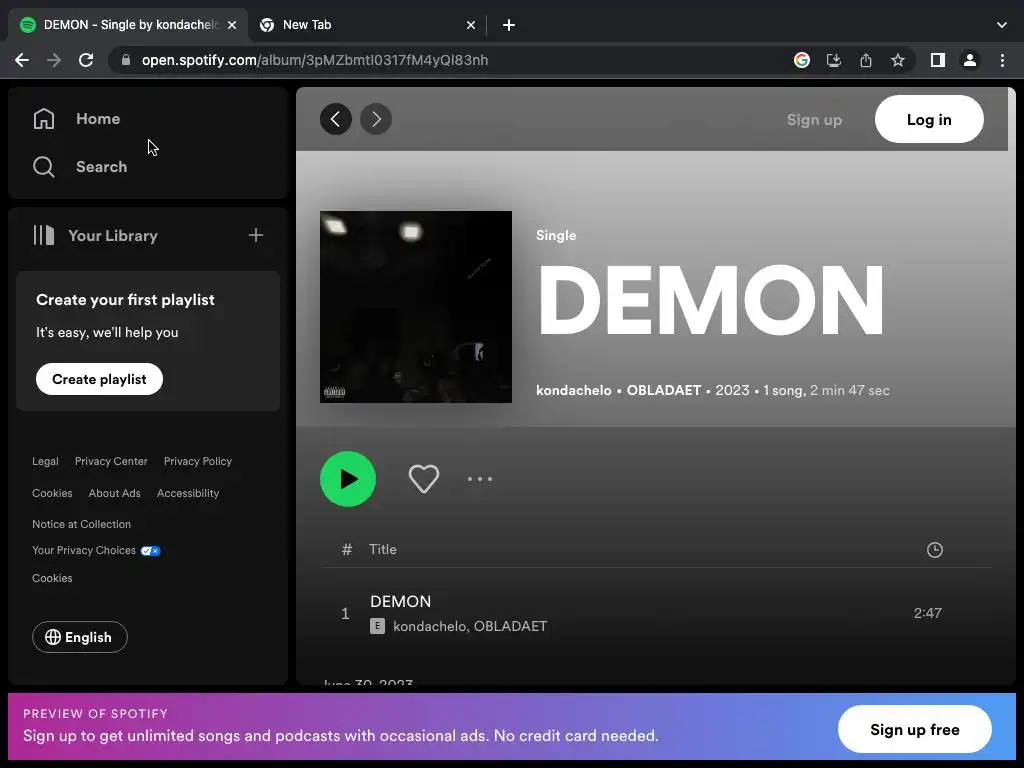Screen dimensions: 1024x768
Task: Click Sign up in the header
Action: pos(814,120)
